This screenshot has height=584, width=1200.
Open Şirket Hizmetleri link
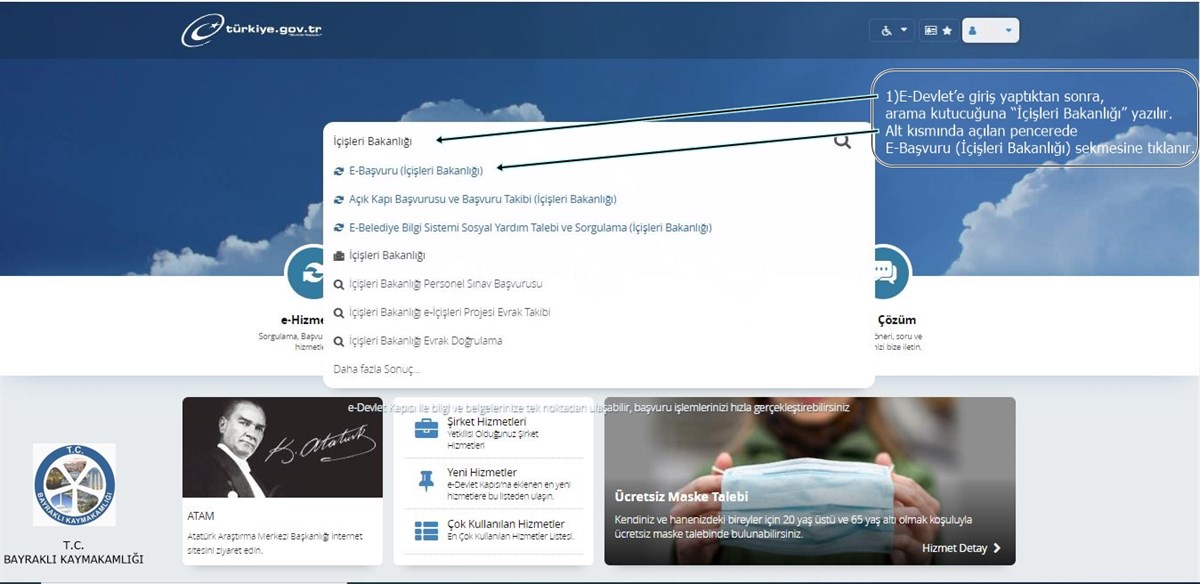tap(487, 422)
